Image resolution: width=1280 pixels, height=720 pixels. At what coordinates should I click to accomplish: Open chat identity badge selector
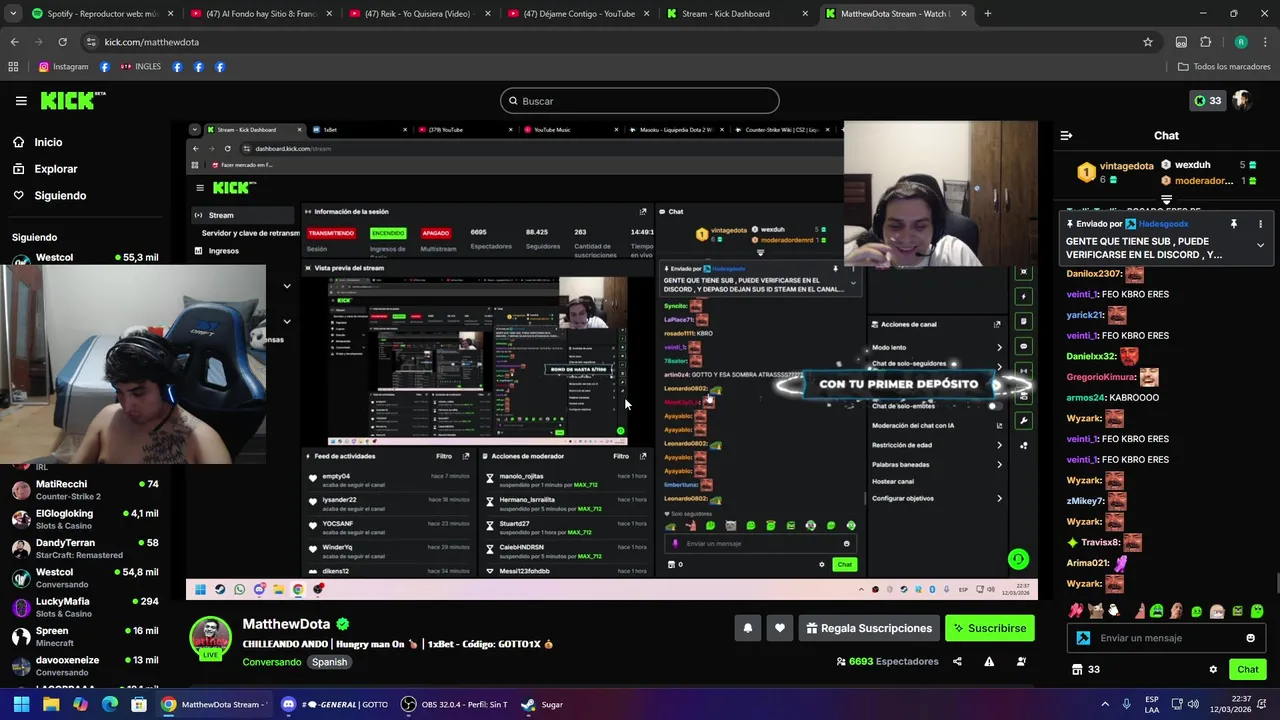1083,638
